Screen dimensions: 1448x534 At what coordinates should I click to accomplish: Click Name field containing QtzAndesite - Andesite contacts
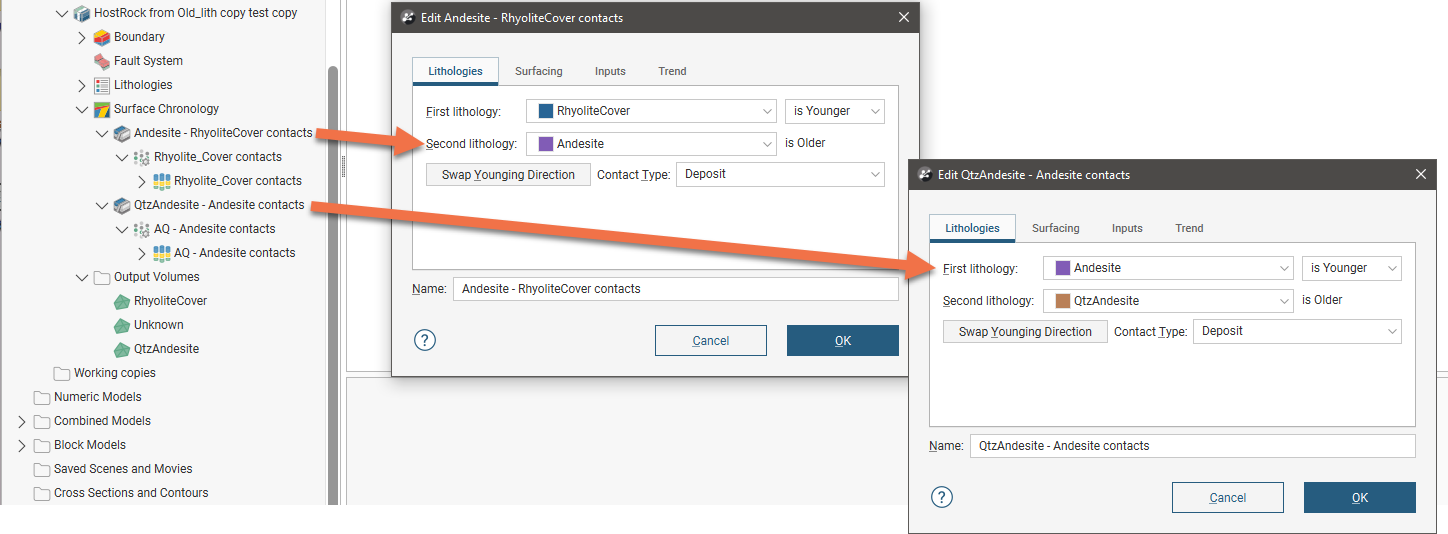coord(1192,446)
